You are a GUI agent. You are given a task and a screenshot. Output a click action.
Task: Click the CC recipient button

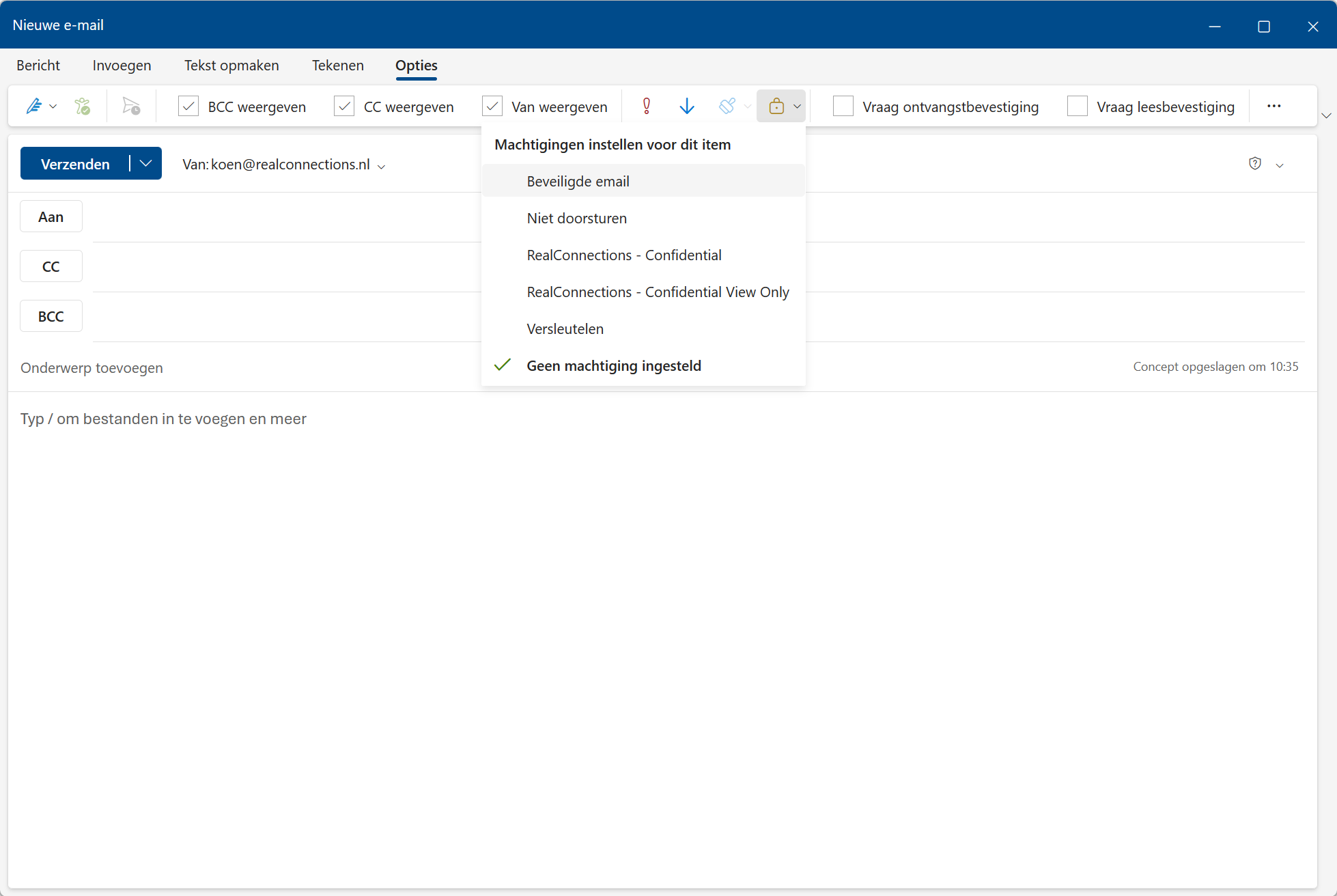(51, 266)
